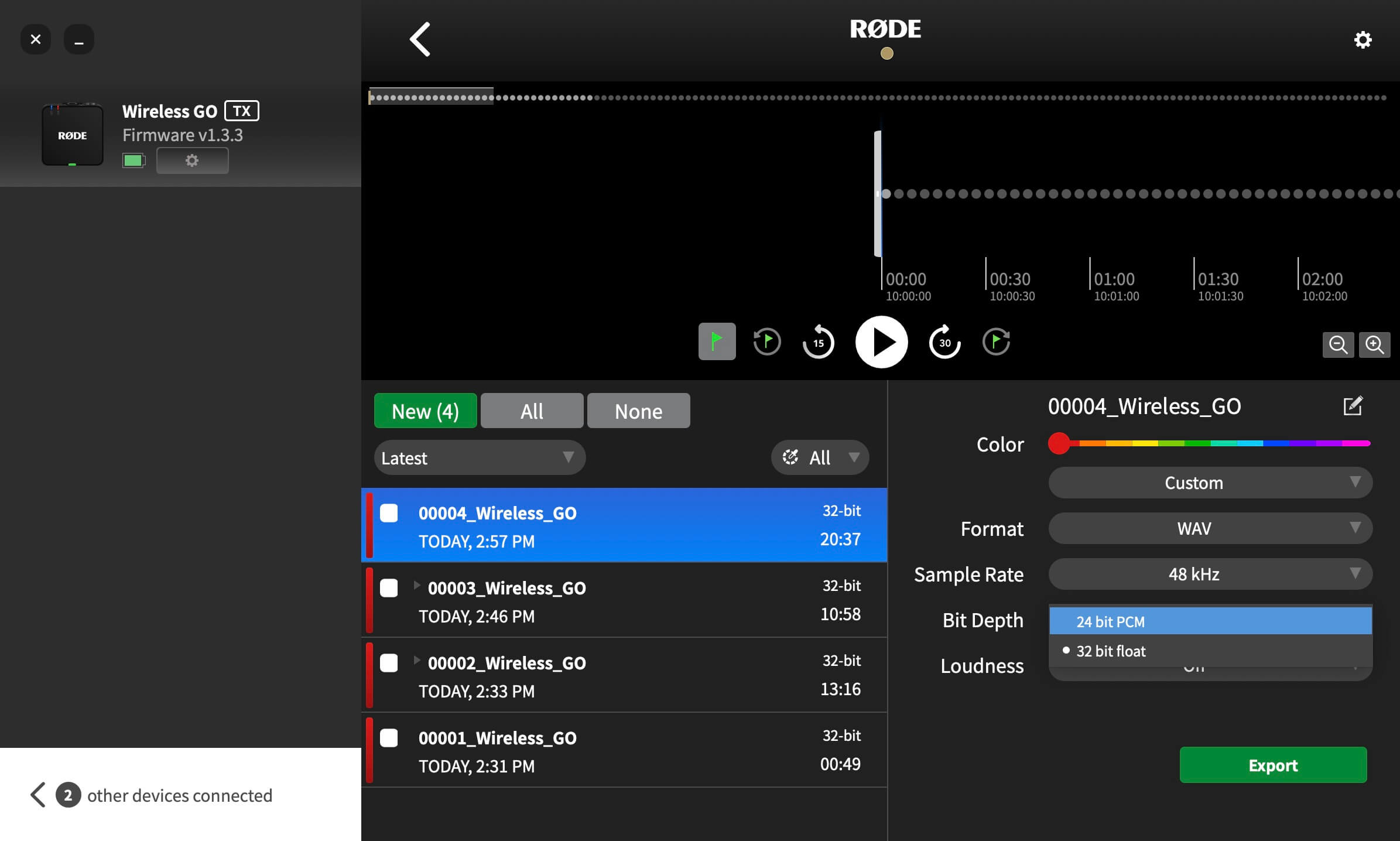Select the None selection tab
The image size is (1400, 841).
(638, 411)
